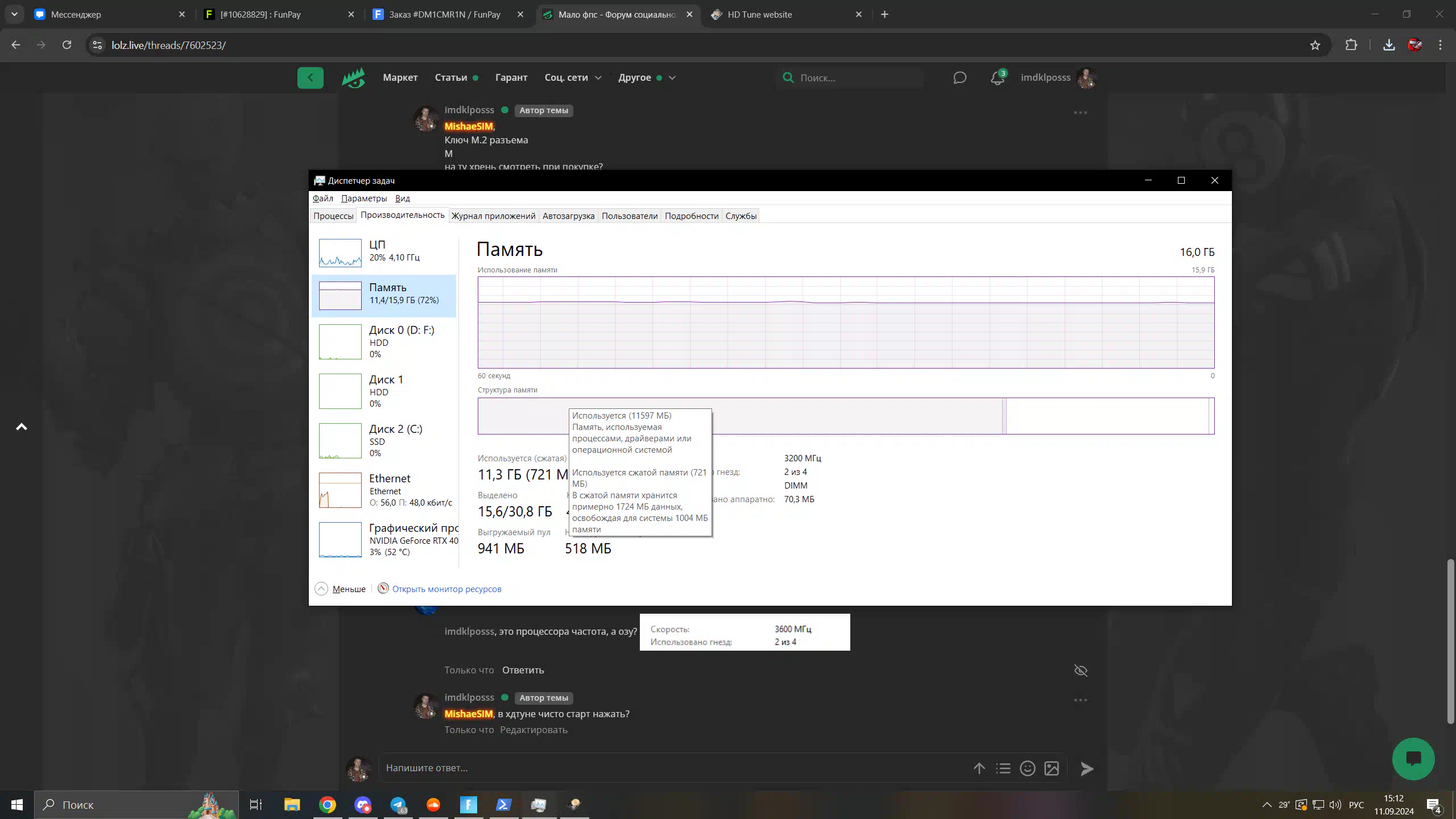Image resolution: width=1456 pixels, height=819 pixels.
Task: Click the Напишите ответ reply input field
Action: pos(671,768)
